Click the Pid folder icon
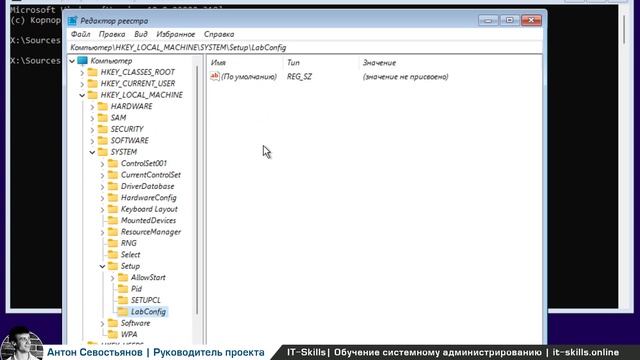Screen dimensions: 640x360 pyautogui.click(x=123, y=289)
